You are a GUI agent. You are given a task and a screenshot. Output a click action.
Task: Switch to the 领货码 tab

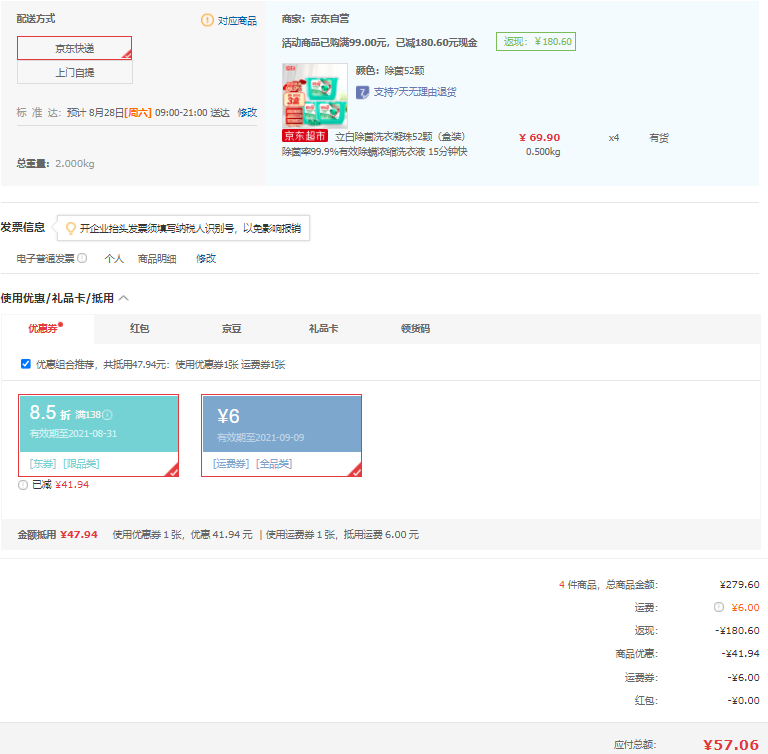[415, 328]
